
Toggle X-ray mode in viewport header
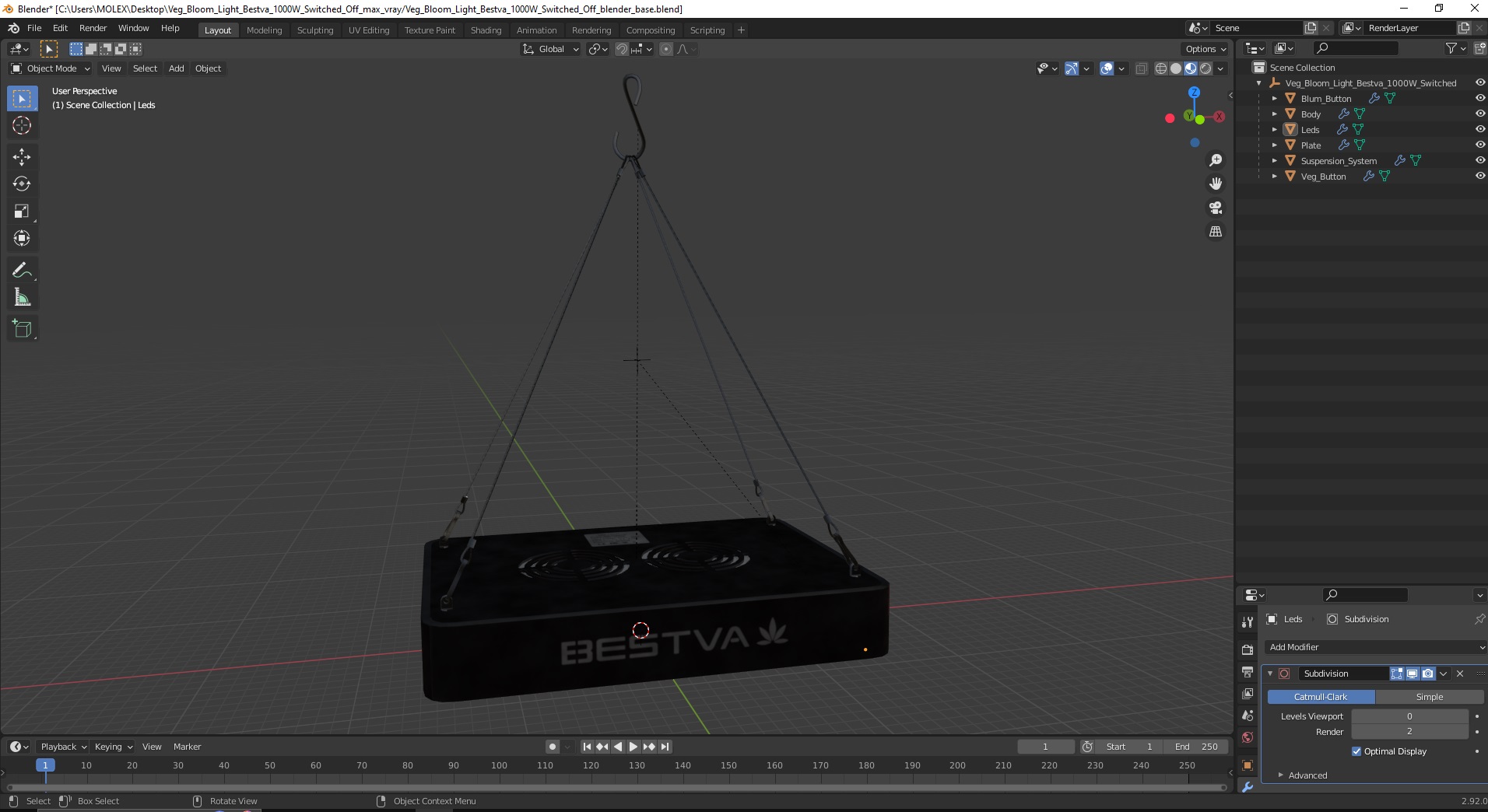tap(1142, 68)
